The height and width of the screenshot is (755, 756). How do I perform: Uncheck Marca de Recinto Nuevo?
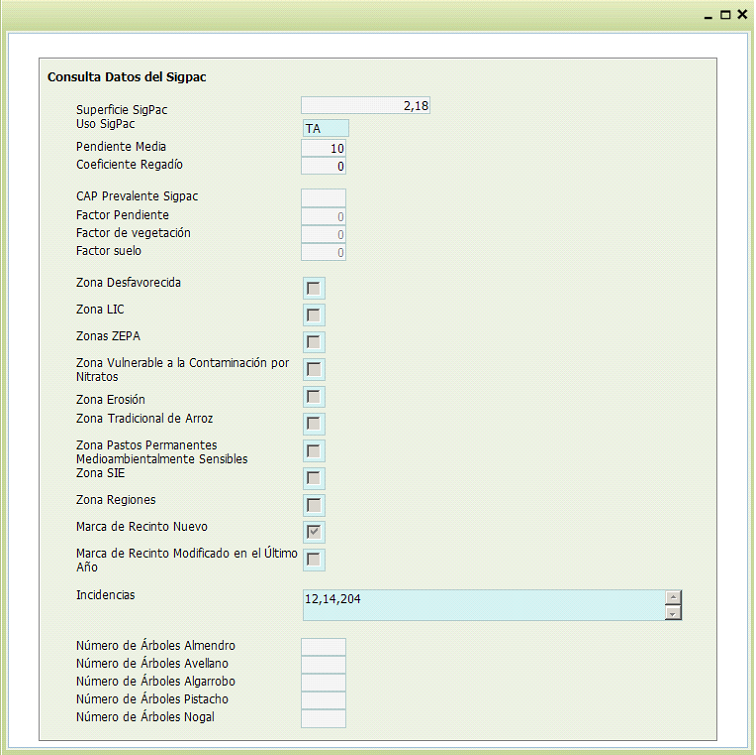point(314,532)
